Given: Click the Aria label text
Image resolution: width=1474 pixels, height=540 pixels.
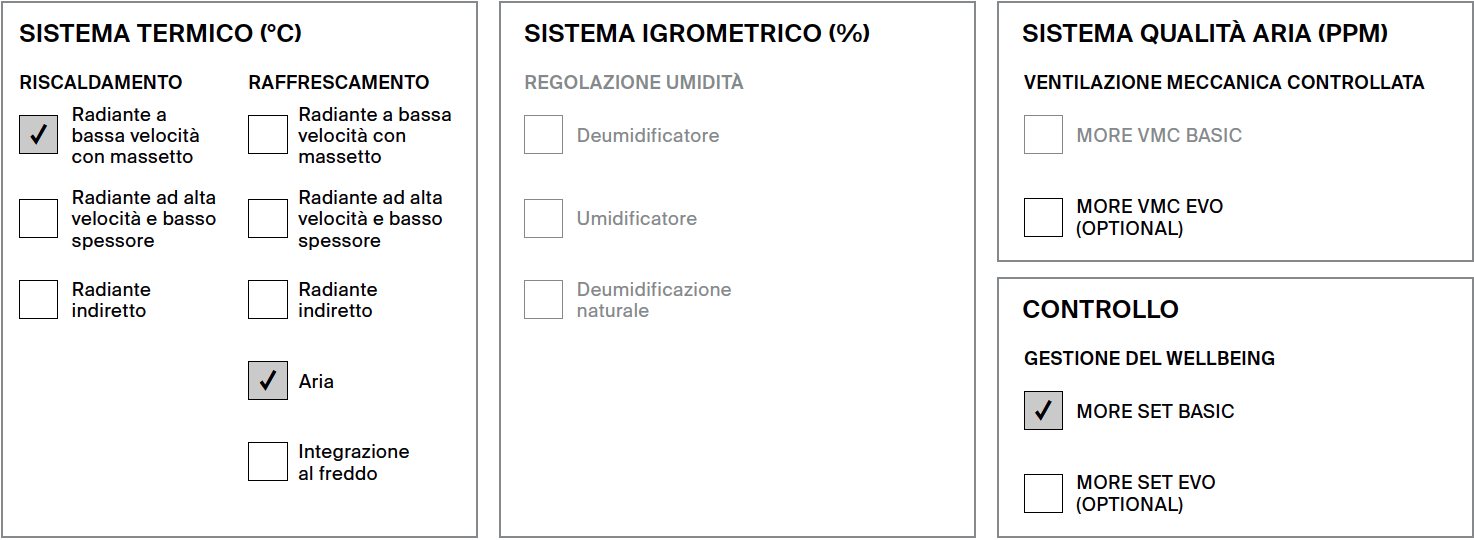Looking at the screenshot, I should (316, 381).
